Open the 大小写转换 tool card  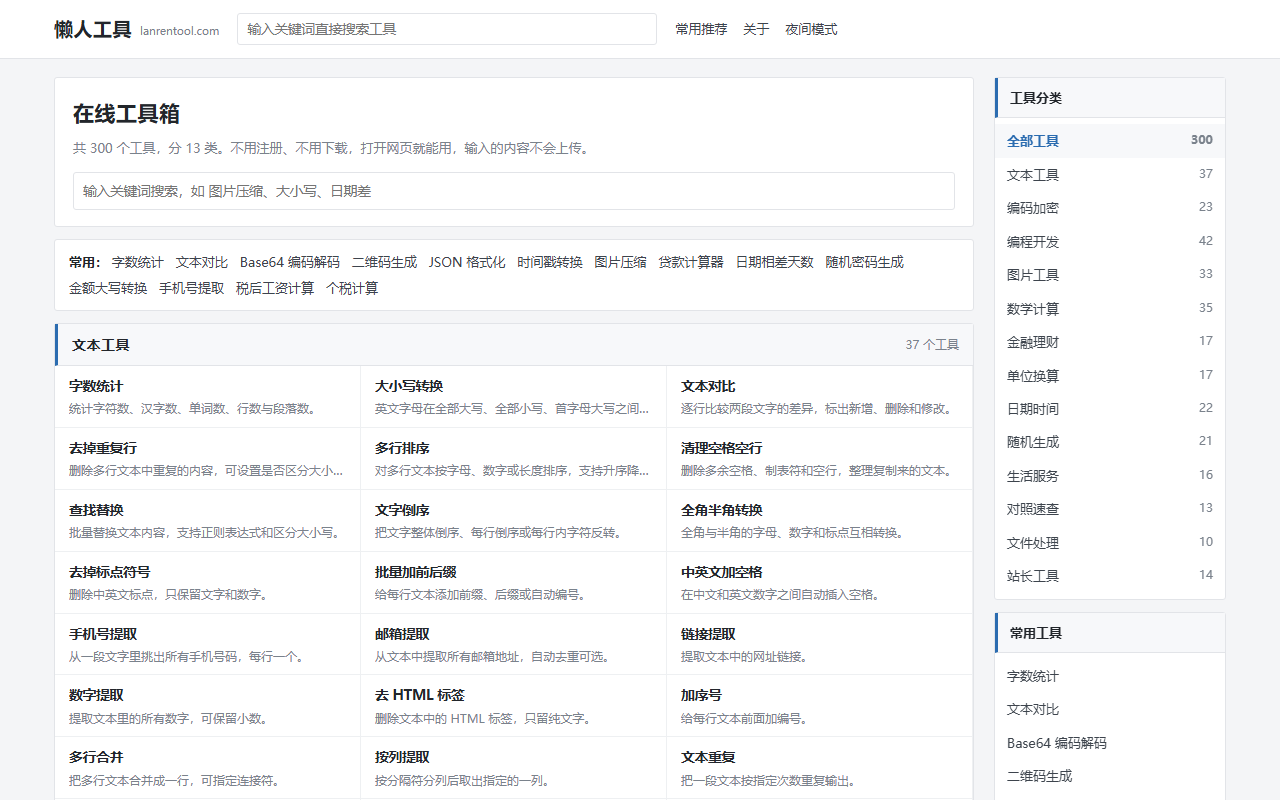click(x=513, y=397)
